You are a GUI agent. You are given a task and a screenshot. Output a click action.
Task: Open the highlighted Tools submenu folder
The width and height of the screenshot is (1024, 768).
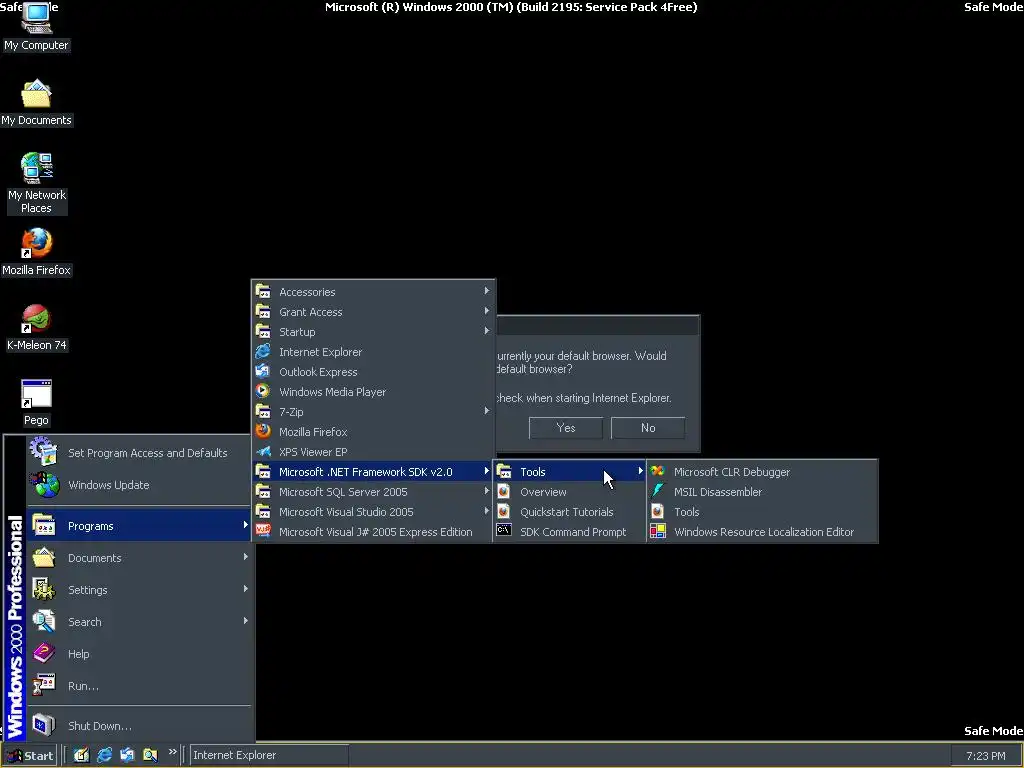(569, 472)
